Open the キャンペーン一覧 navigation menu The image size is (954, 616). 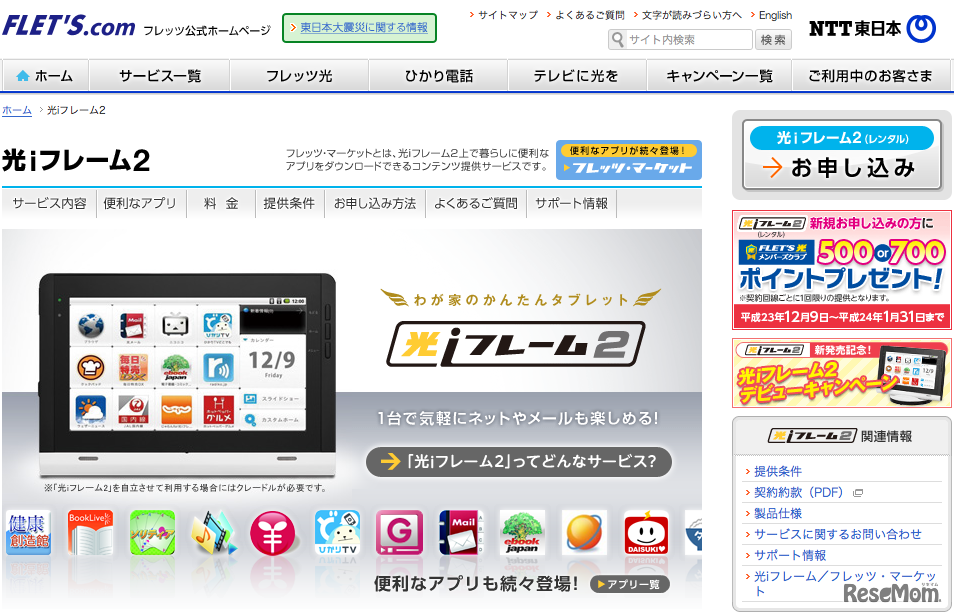(719, 75)
